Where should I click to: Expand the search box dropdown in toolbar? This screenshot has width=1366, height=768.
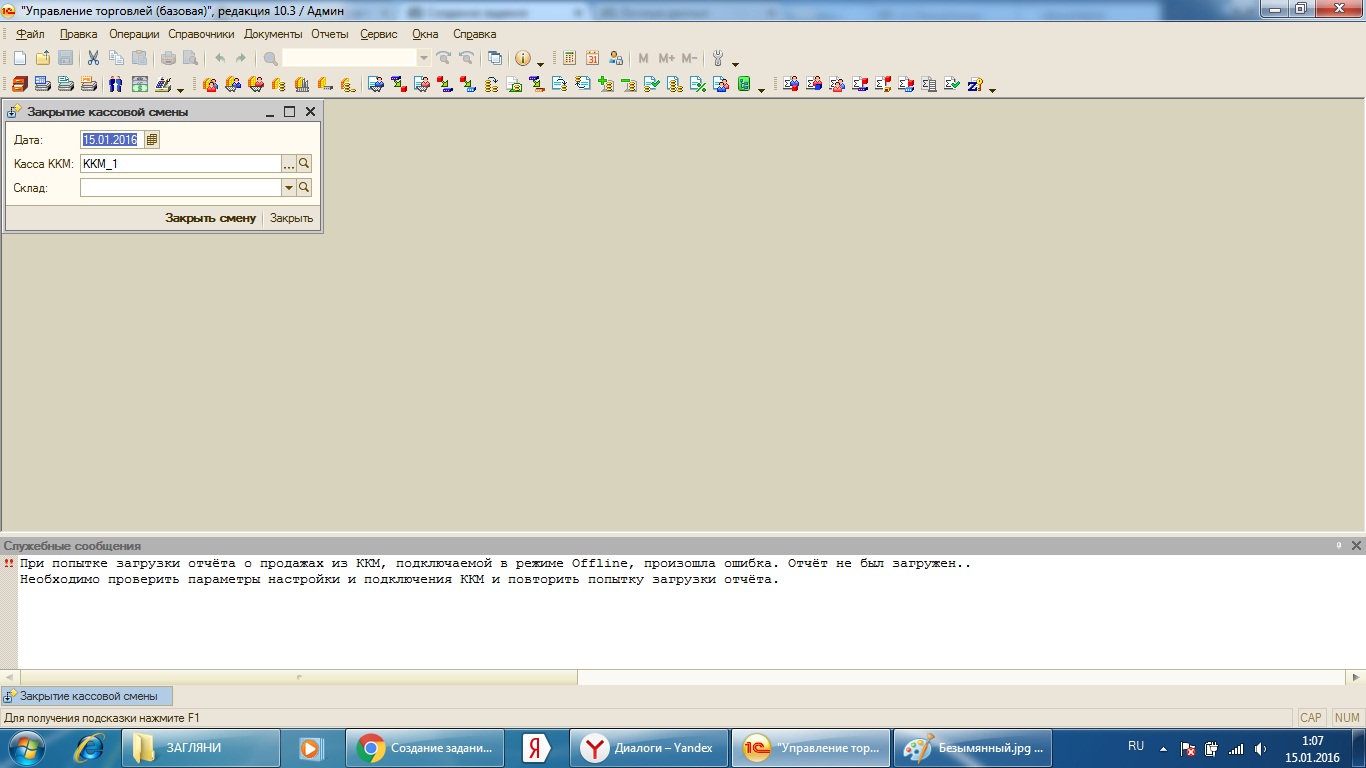tap(424, 59)
